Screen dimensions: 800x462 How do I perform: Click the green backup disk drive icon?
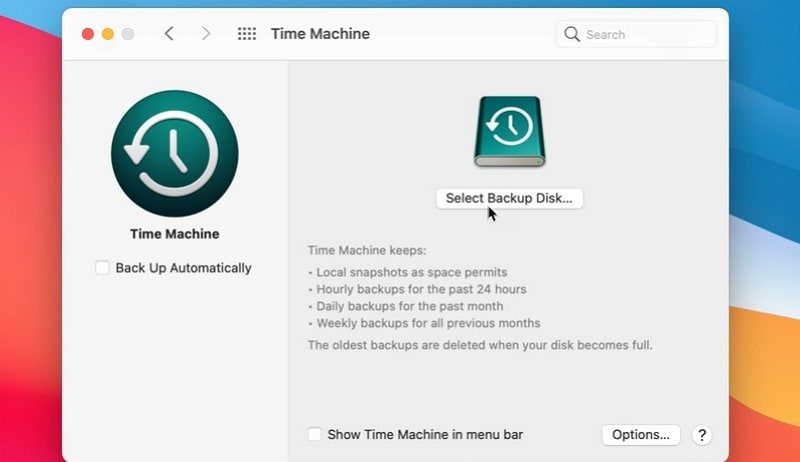510,132
